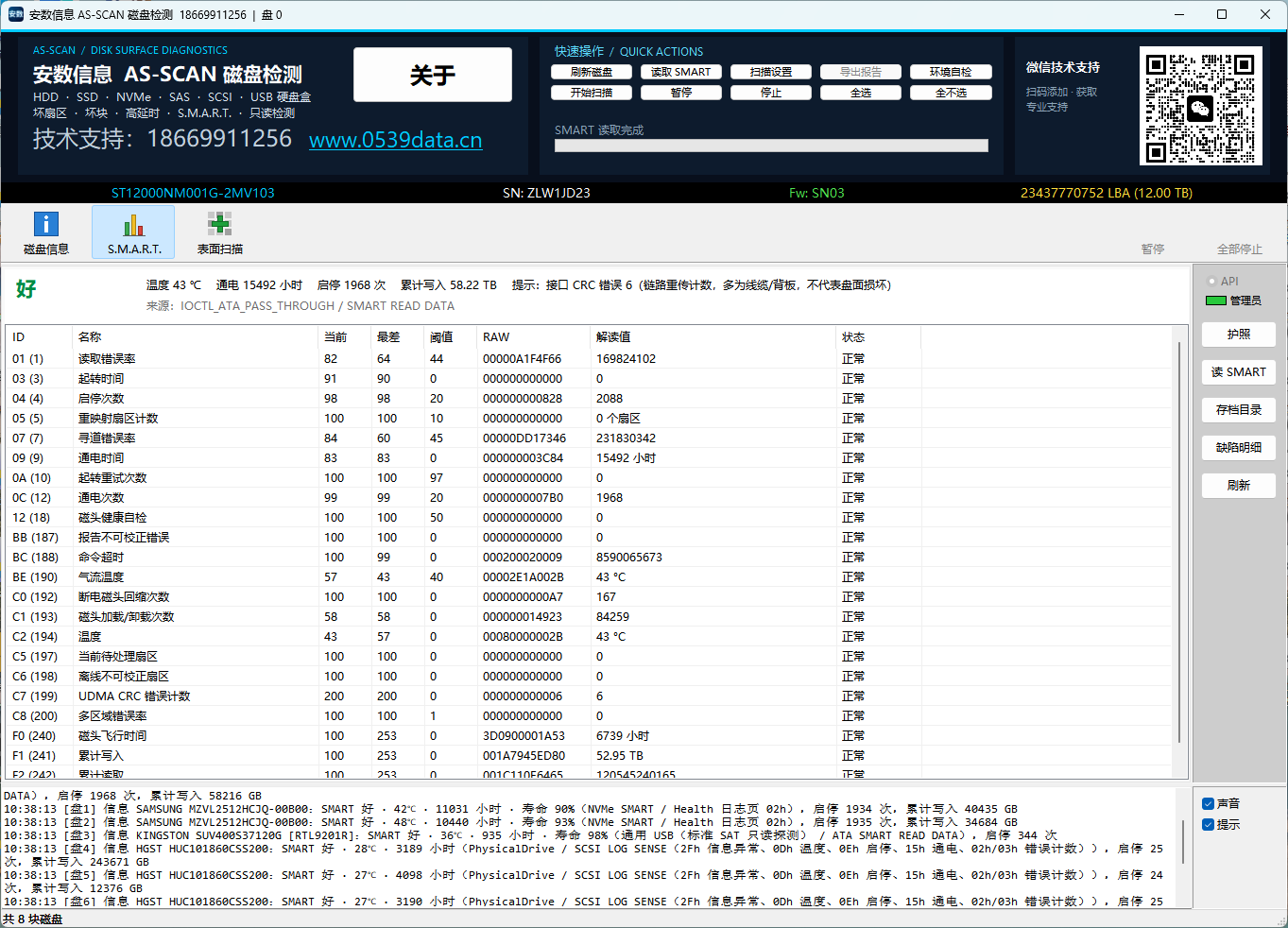Select the 磁头飞行时间 row
Viewport: 1288px width, 928px height.
point(589,736)
